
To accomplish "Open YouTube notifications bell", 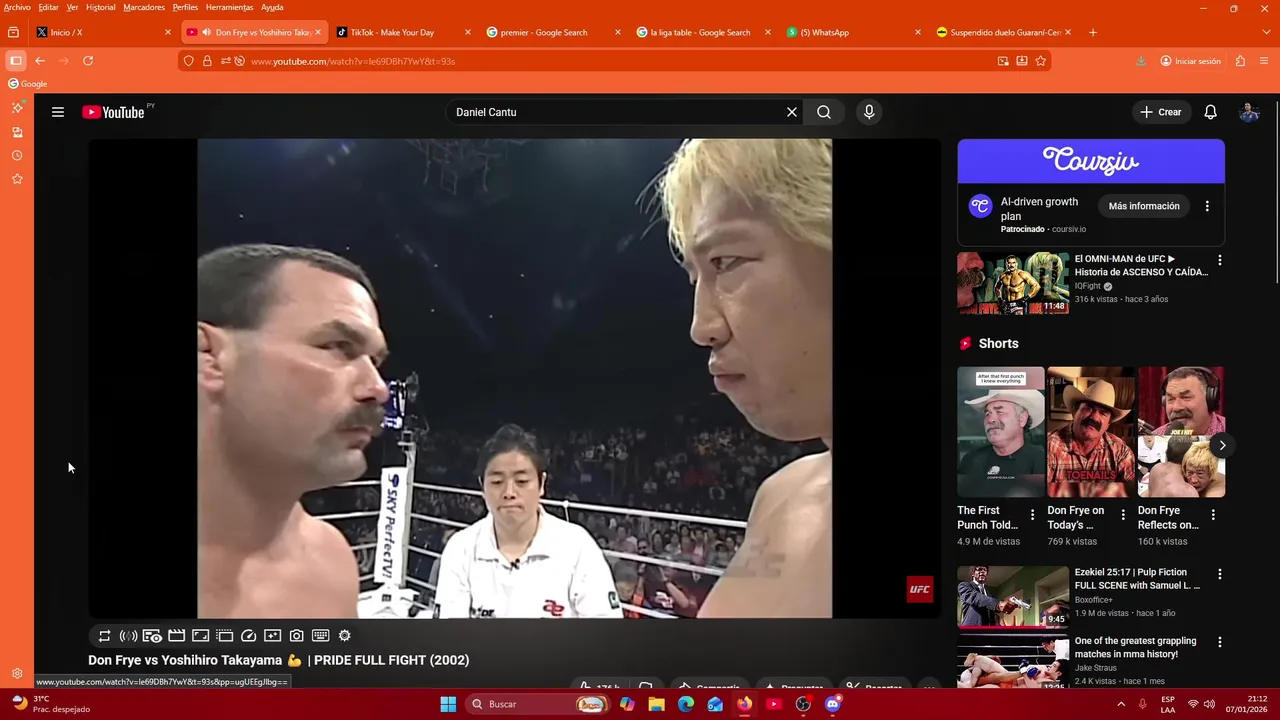I will 1210,112.
